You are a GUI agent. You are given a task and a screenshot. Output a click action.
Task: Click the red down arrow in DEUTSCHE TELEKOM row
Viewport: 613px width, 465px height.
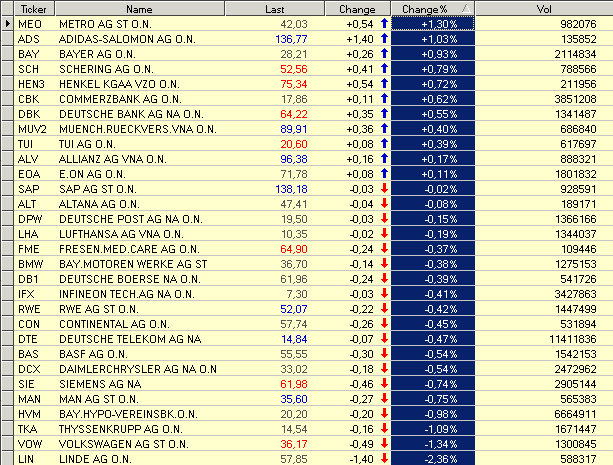coord(384,338)
